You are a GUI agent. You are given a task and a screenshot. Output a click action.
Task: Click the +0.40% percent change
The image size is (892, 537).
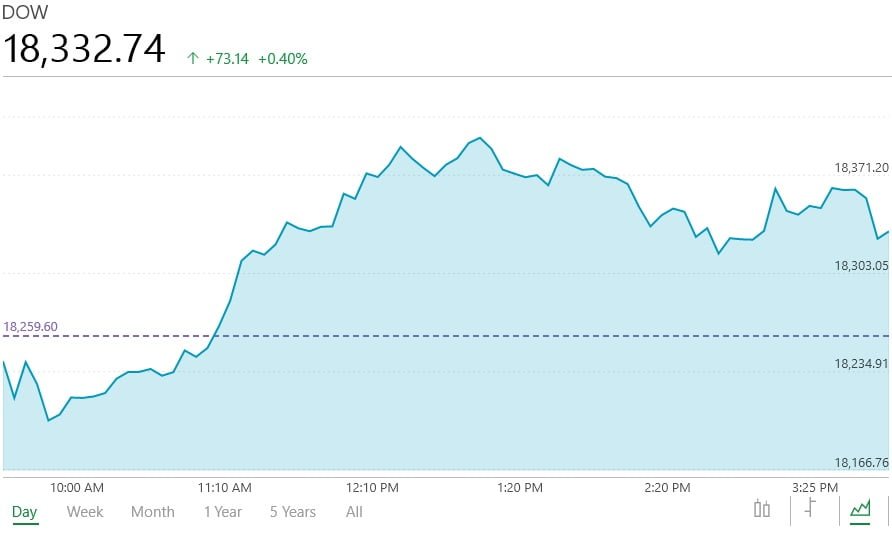283,59
